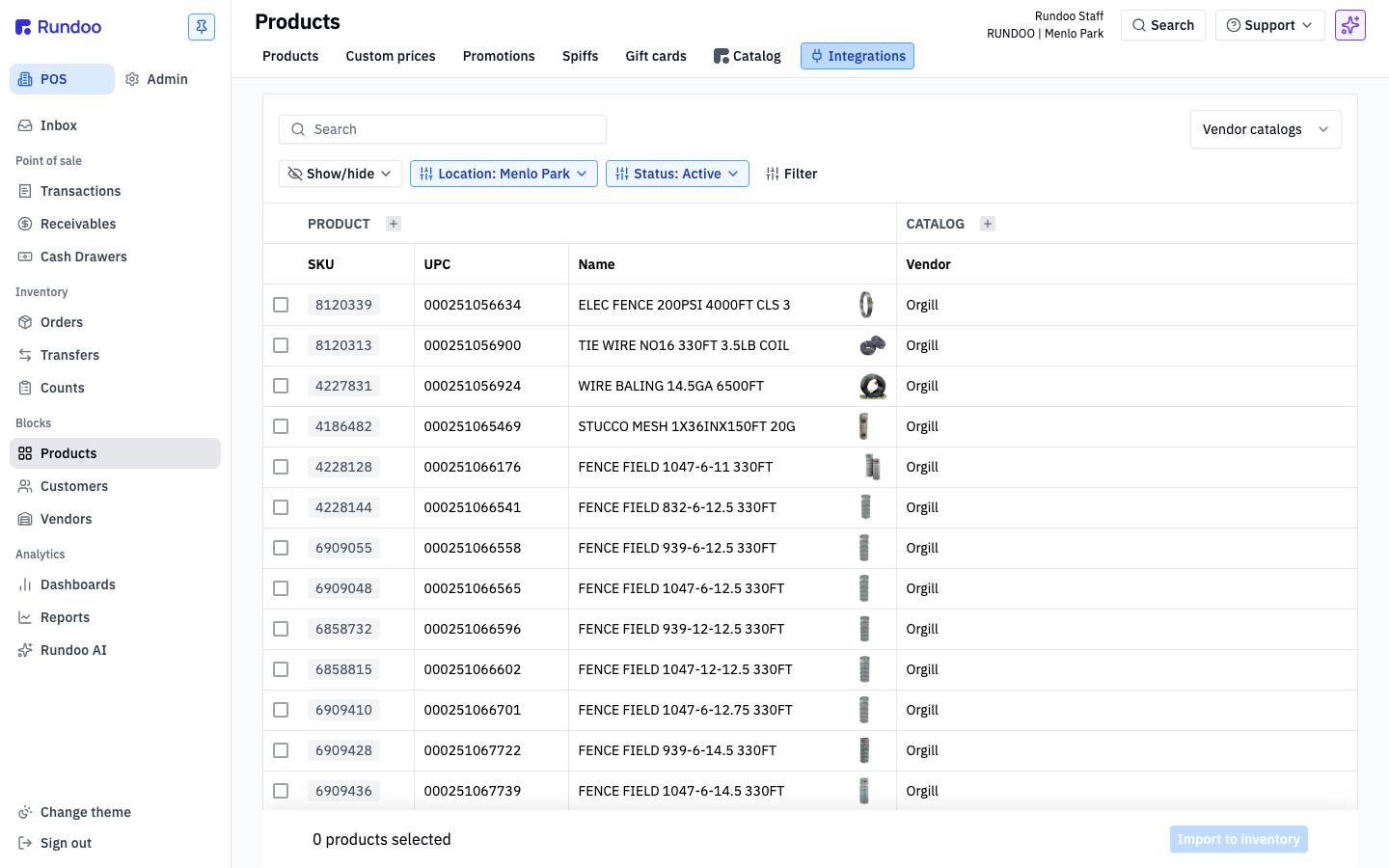The width and height of the screenshot is (1389, 868).
Task: Check the box for SKU 4228144
Action: pos(281,507)
